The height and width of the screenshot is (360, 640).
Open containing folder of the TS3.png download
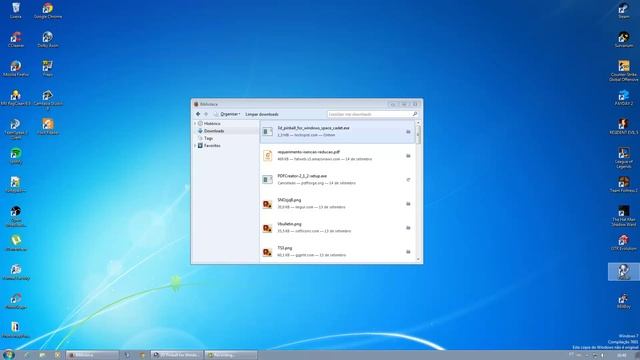408,252
